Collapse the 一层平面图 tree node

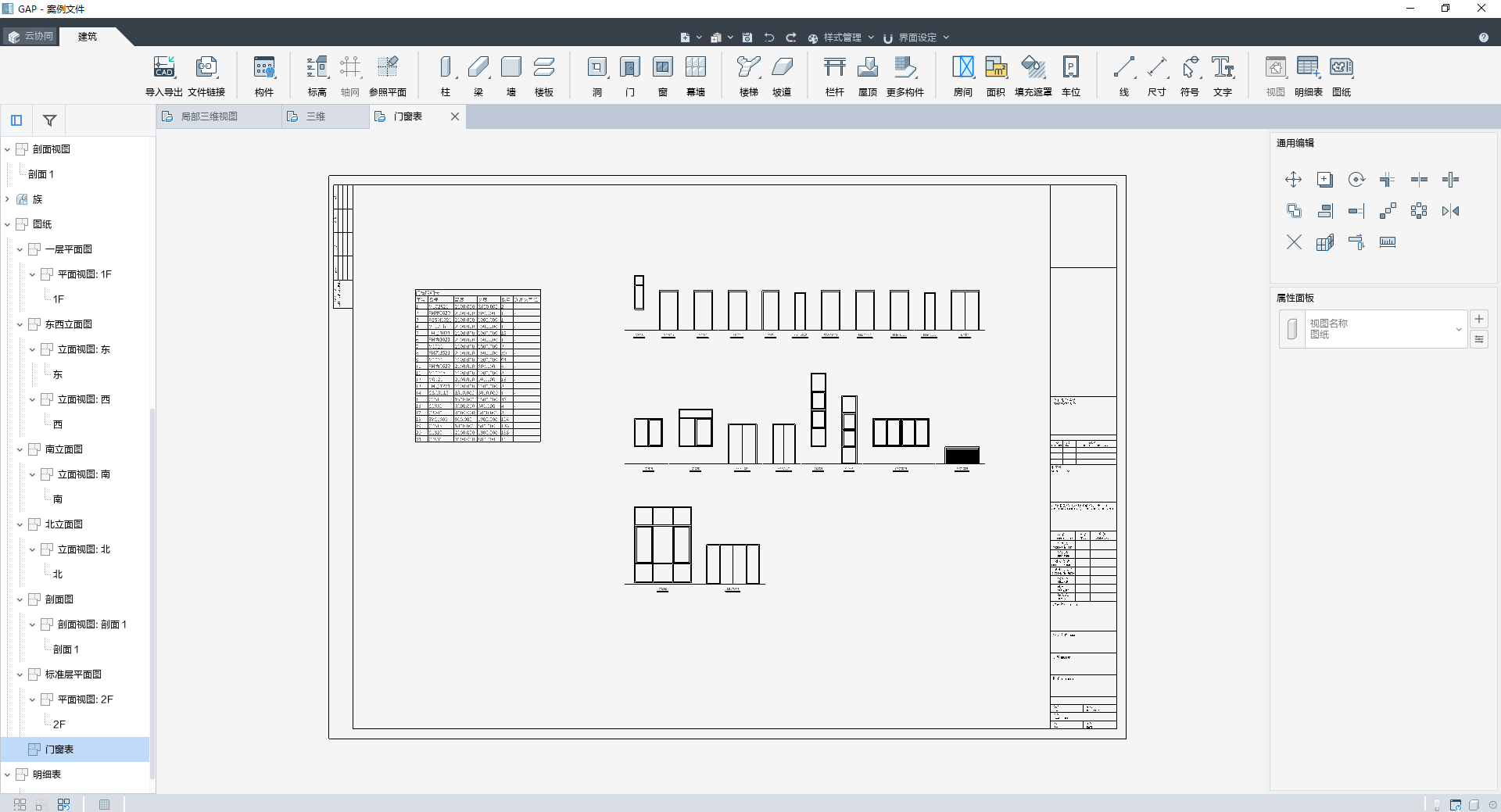[20, 249]
